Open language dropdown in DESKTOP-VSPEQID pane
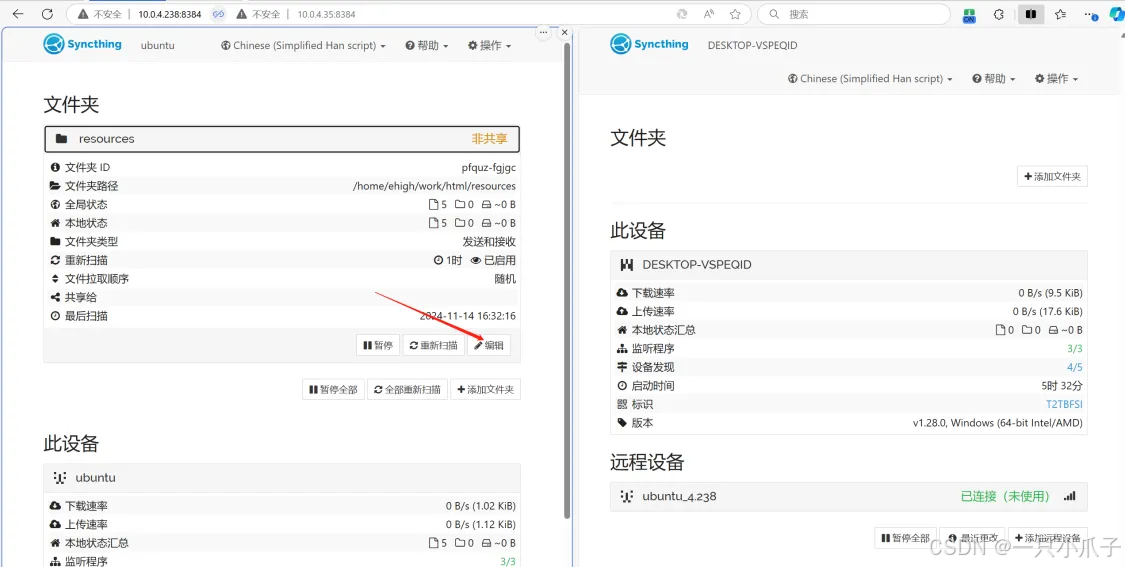The height and width of the screenshot is (567, 1125). click(x=870, y=79)
